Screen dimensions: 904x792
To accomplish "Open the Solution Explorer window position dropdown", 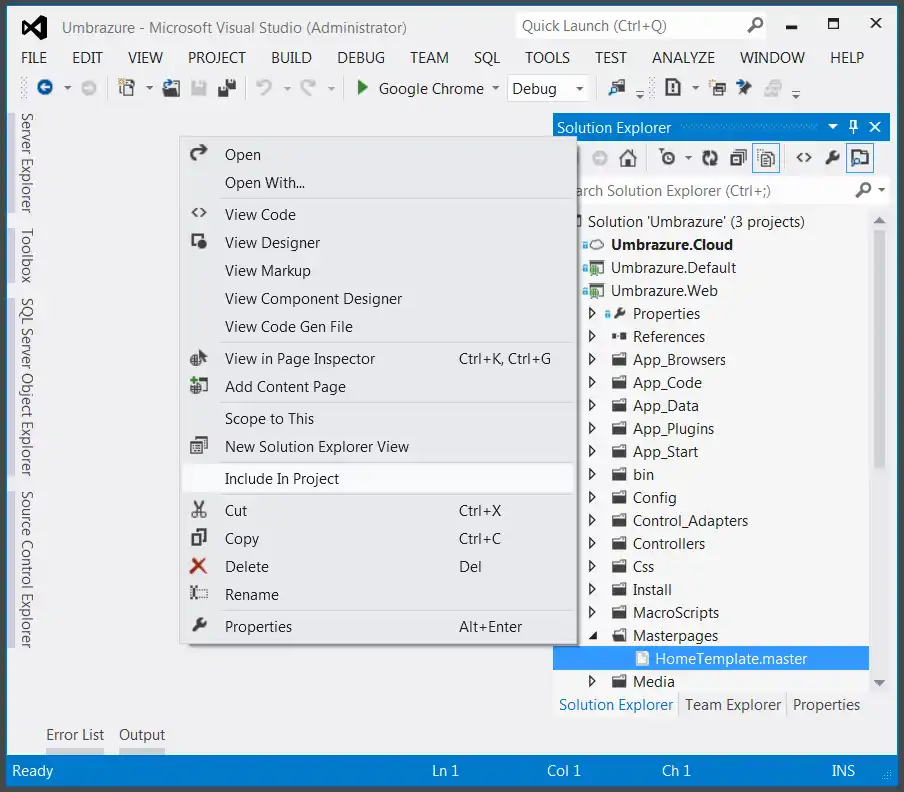I will [833, 127].
